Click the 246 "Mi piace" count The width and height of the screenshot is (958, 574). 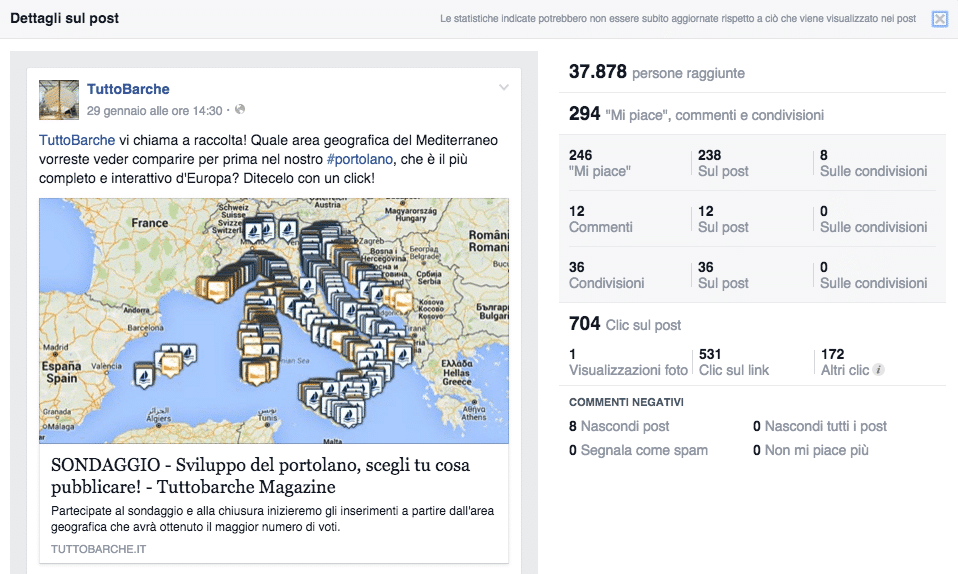tap(600, 163)
